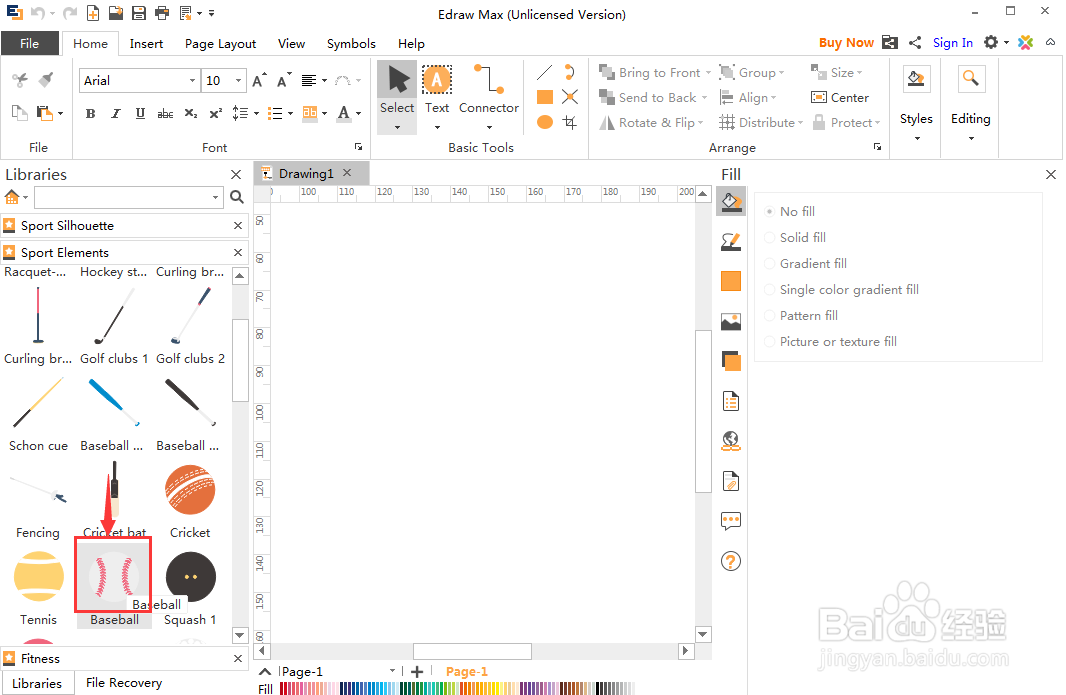Pick the orange rectangle shape tool
The width and height of the screenshot is (1066, 695).
pyautogui.click(x=545, y=97)
